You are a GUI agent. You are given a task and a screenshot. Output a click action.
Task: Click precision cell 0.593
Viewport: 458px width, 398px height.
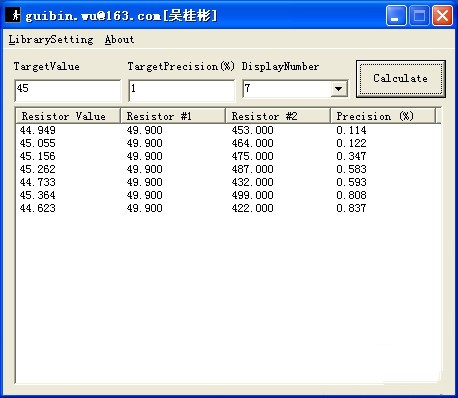[x=351, y=182]
